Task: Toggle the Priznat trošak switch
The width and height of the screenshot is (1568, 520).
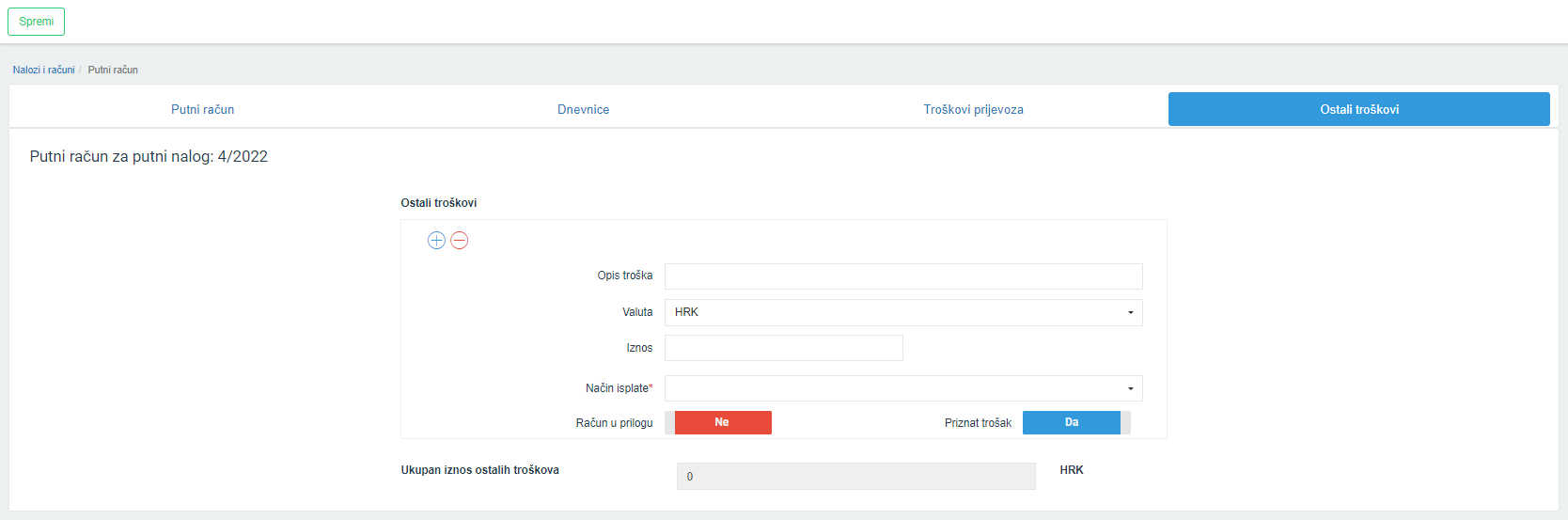Action: point(1076,422)
